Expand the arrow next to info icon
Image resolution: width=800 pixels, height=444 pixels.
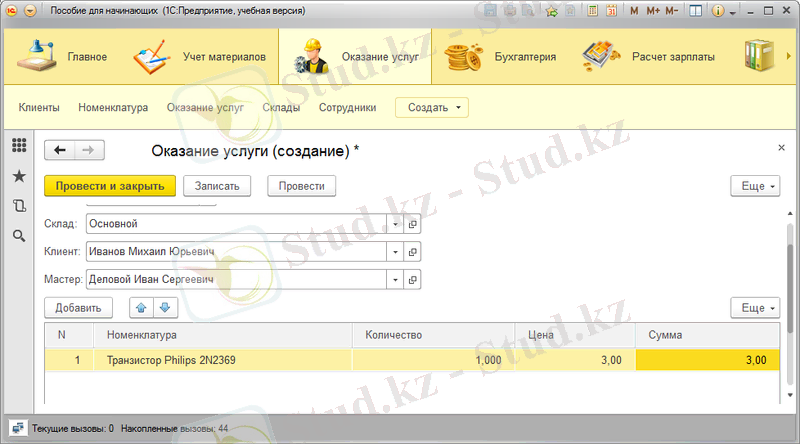pyautogui.click(x=733, y=12)
